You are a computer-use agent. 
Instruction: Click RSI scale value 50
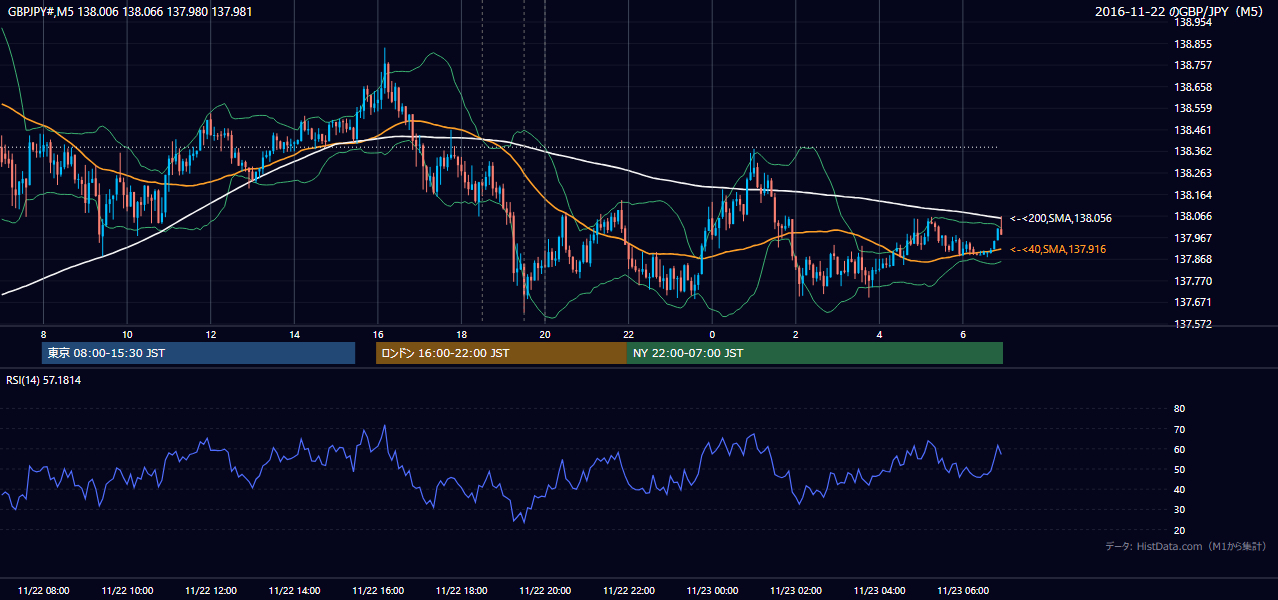tap(1179, 469)
